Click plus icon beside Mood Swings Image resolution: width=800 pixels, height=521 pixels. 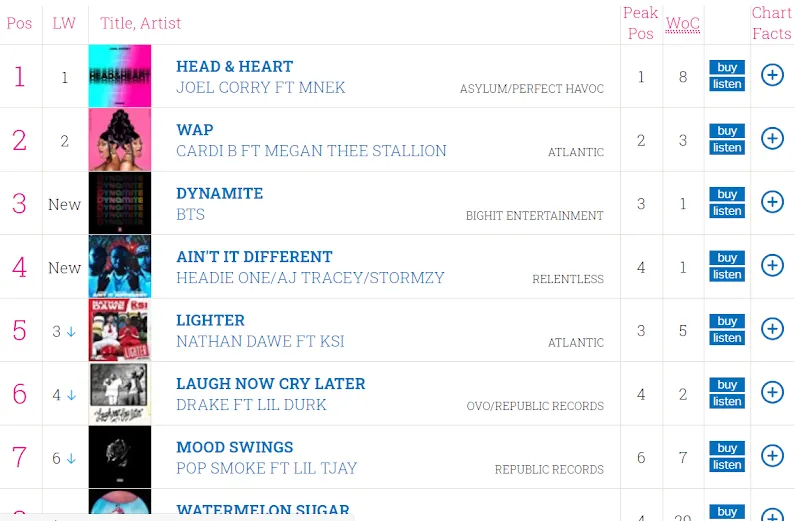772,456
